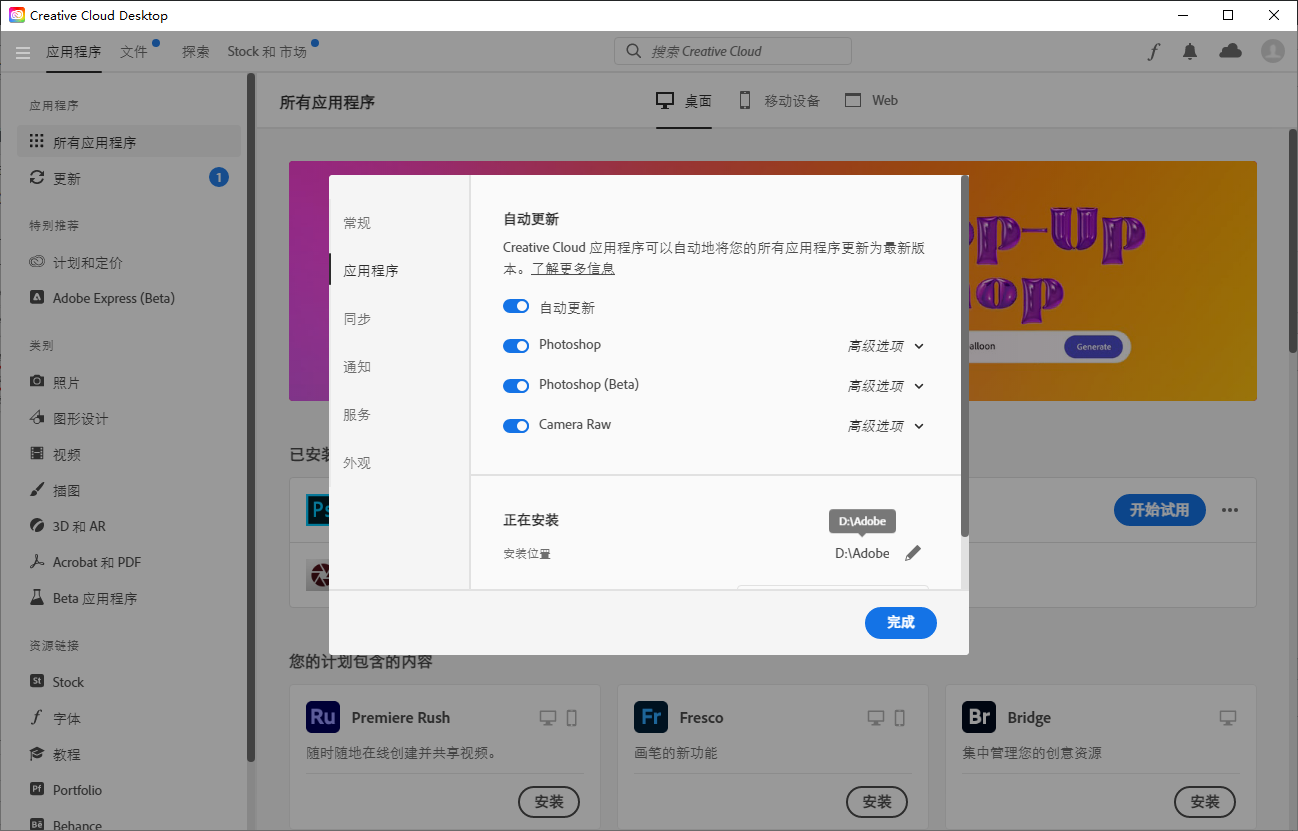Screen dimensions: 1298x831
Task: Expand 高级选项 for Photoshop
Action: coord(886,346)
